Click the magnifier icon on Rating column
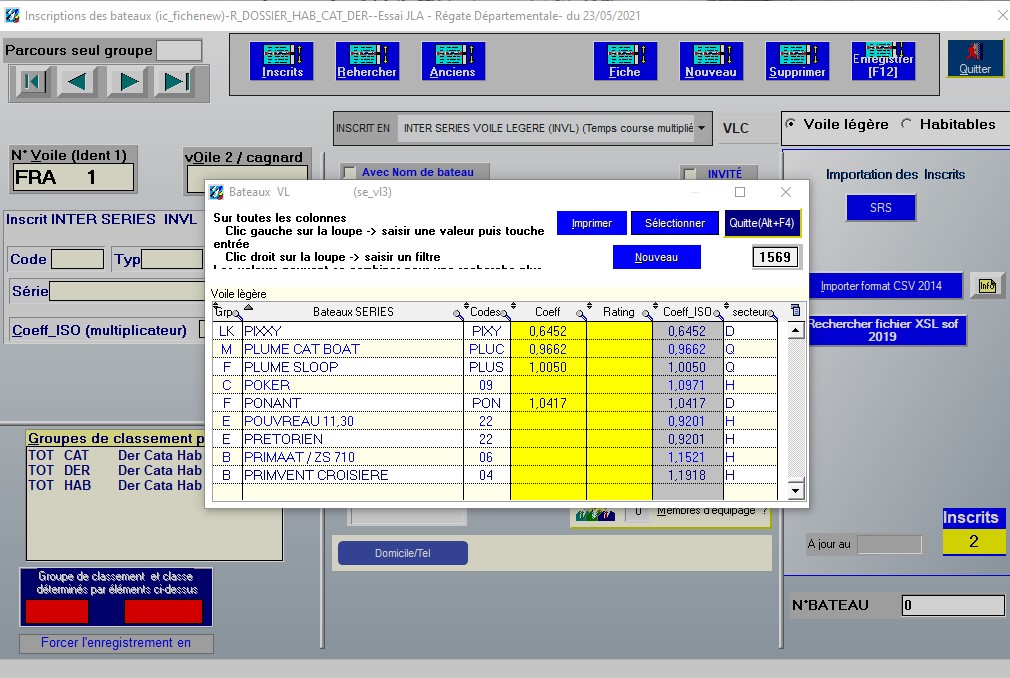1010x678 pixels. [647, 314]
